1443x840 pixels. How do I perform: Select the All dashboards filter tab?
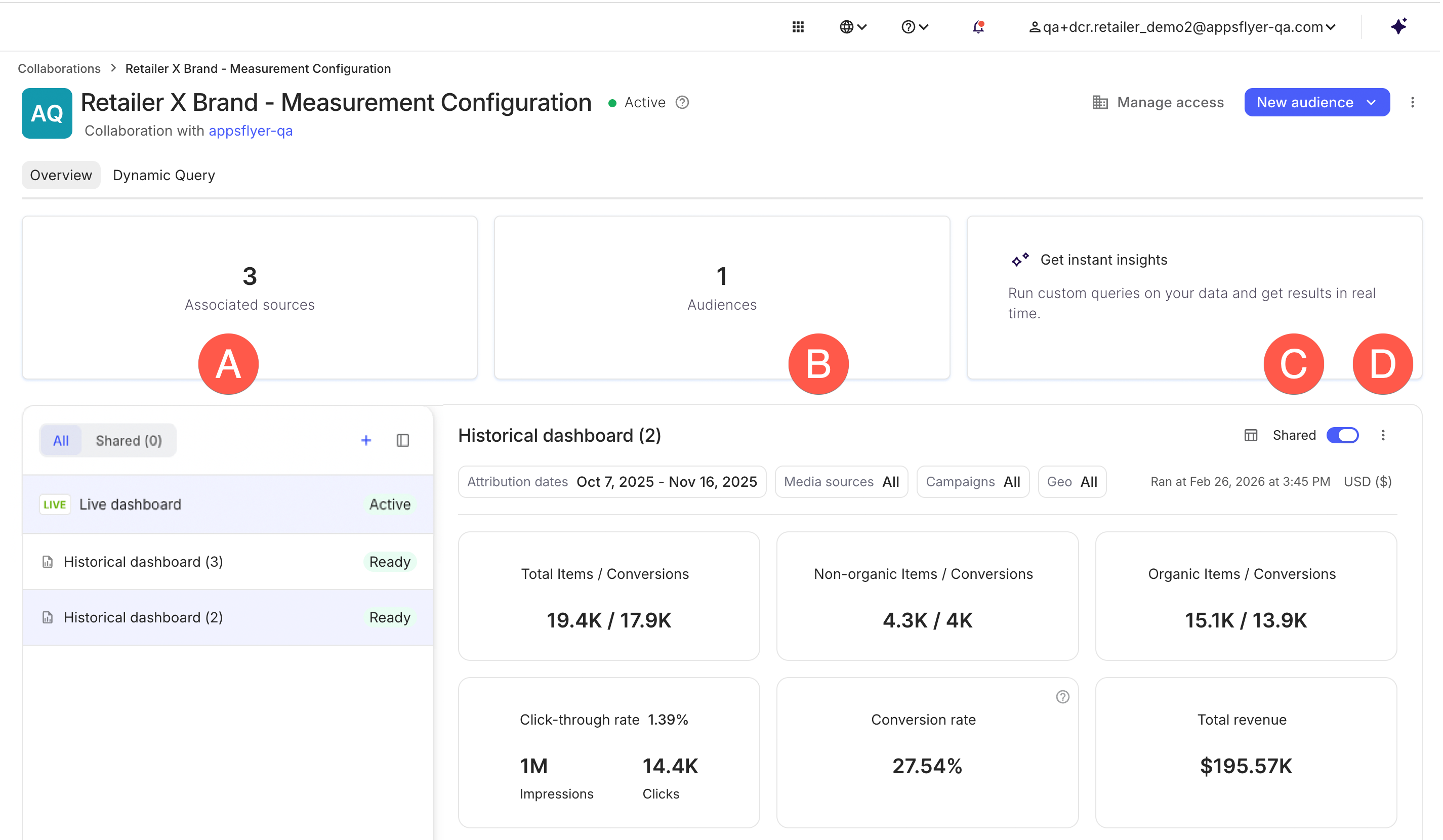61,440
